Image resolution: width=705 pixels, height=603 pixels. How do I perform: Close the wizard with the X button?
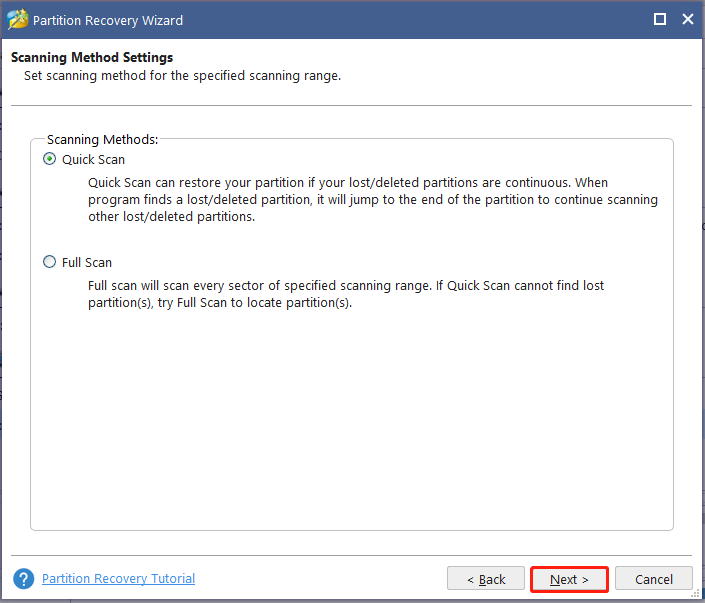(687, 19)
